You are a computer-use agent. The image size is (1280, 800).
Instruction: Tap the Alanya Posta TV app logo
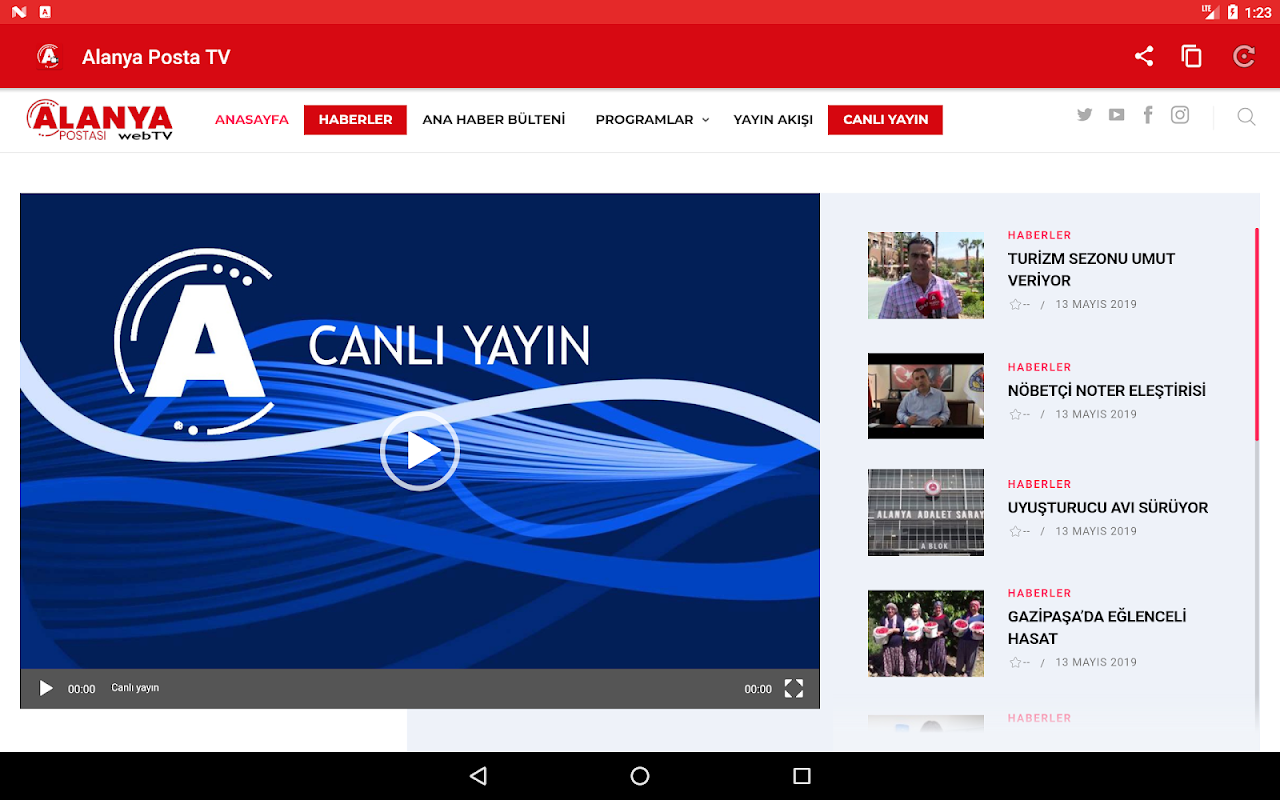48,57
